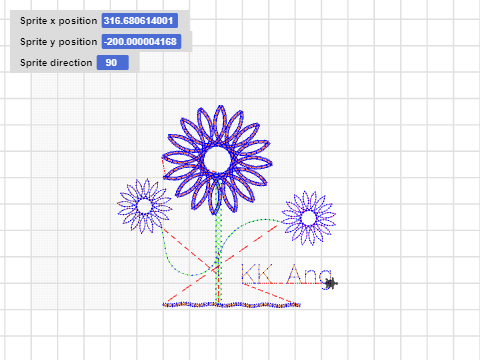The height and width of the screenshot is (360, 480).
Task: Click the Sprite direction value 90
Action: tap(112, 63)
